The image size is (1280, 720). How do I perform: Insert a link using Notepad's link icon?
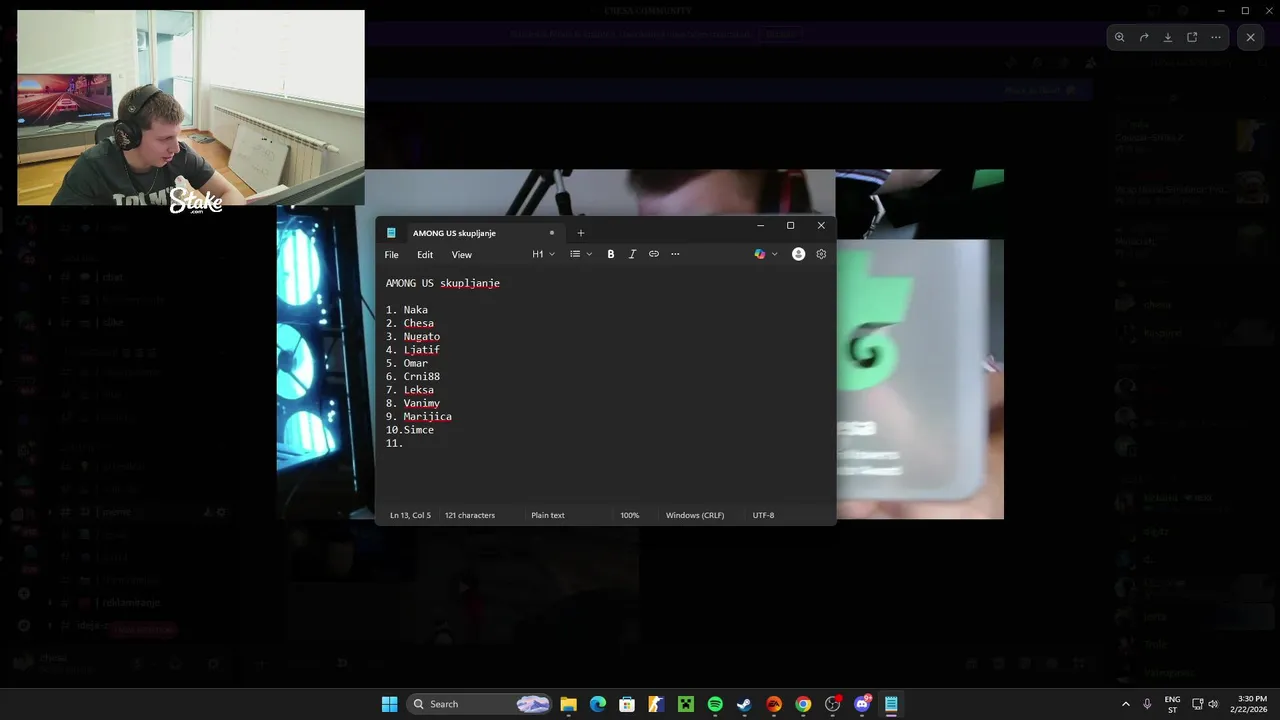pyautogui.click(x=654, y=254)
